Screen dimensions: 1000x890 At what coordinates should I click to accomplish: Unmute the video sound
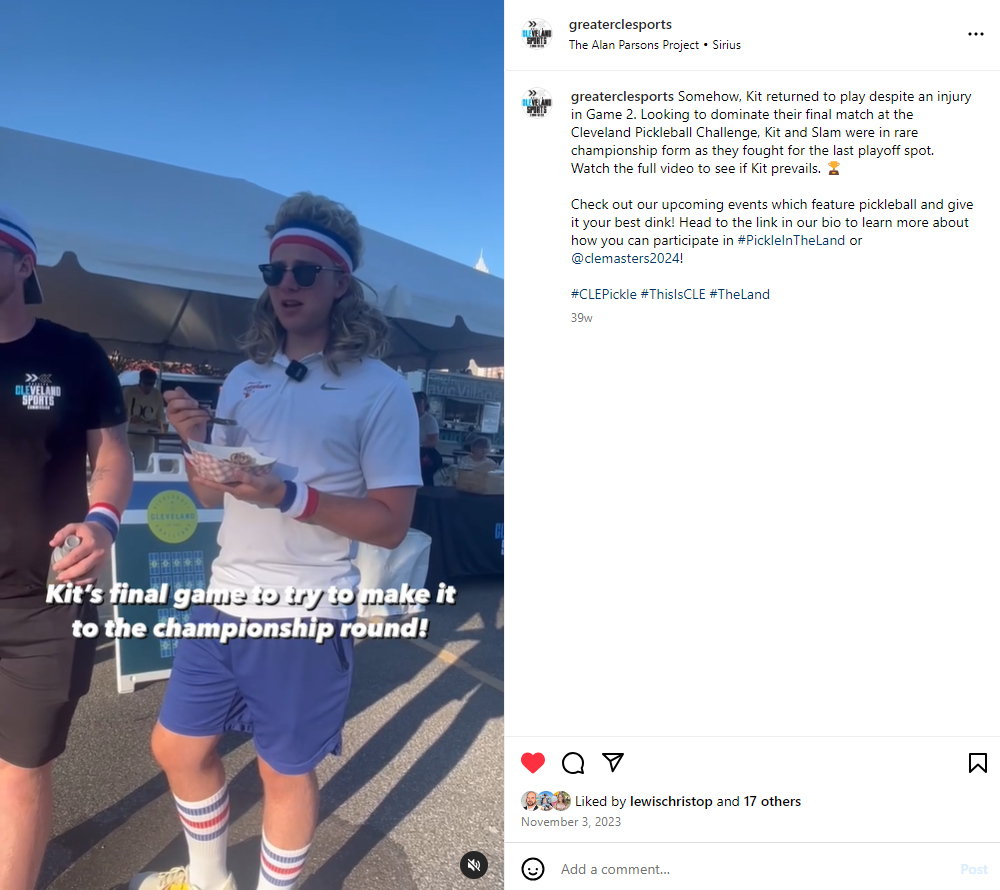[474, 864]
